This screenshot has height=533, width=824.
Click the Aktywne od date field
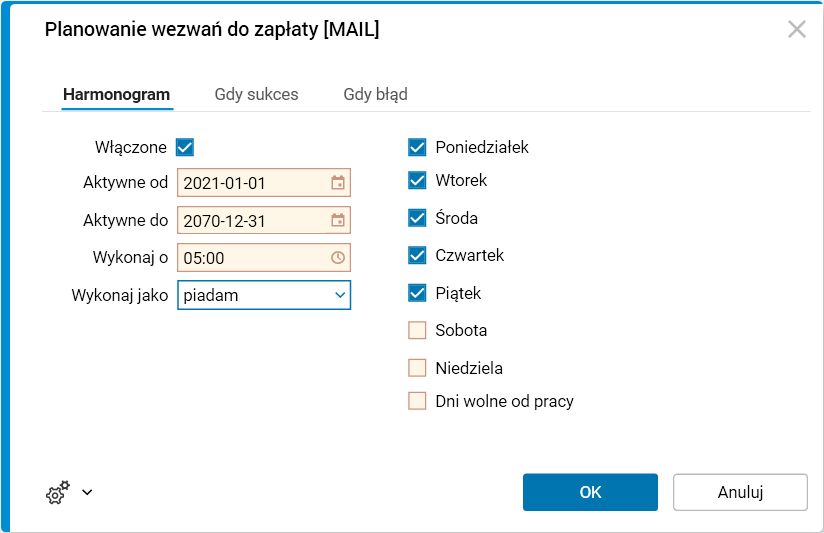click(x=250, y=183)
